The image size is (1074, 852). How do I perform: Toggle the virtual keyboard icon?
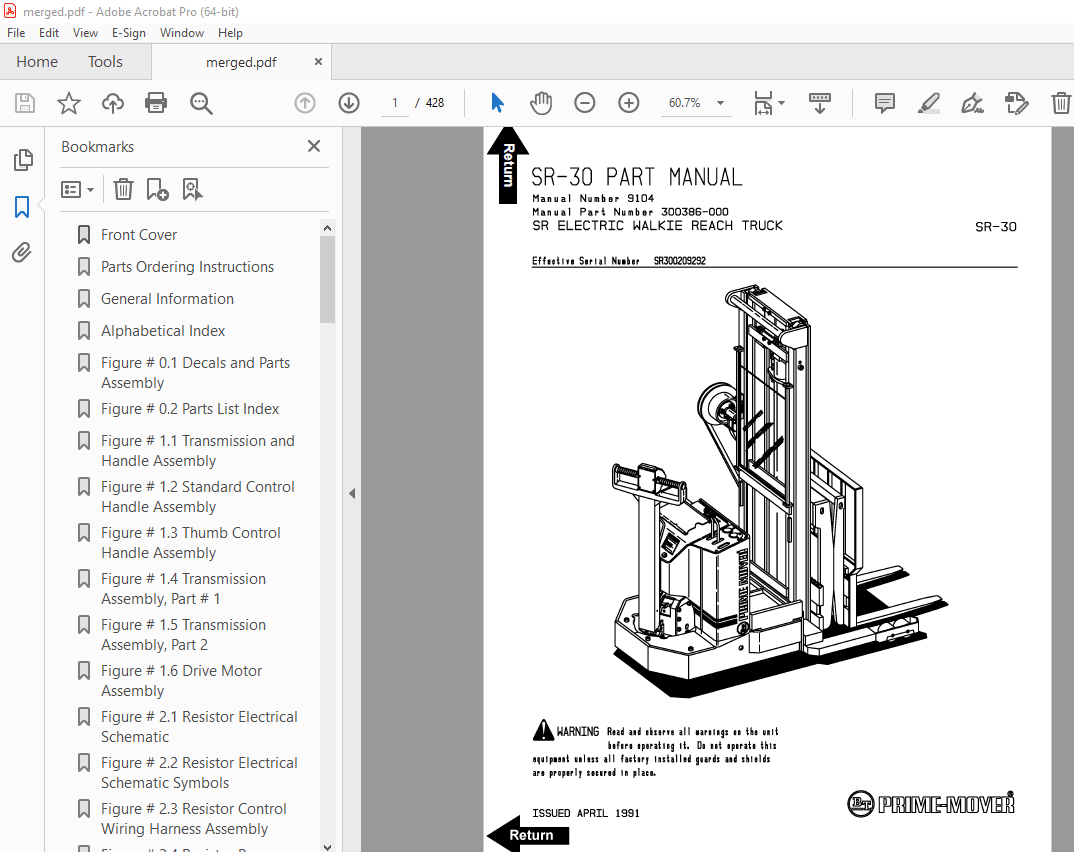tap(820, 102)
